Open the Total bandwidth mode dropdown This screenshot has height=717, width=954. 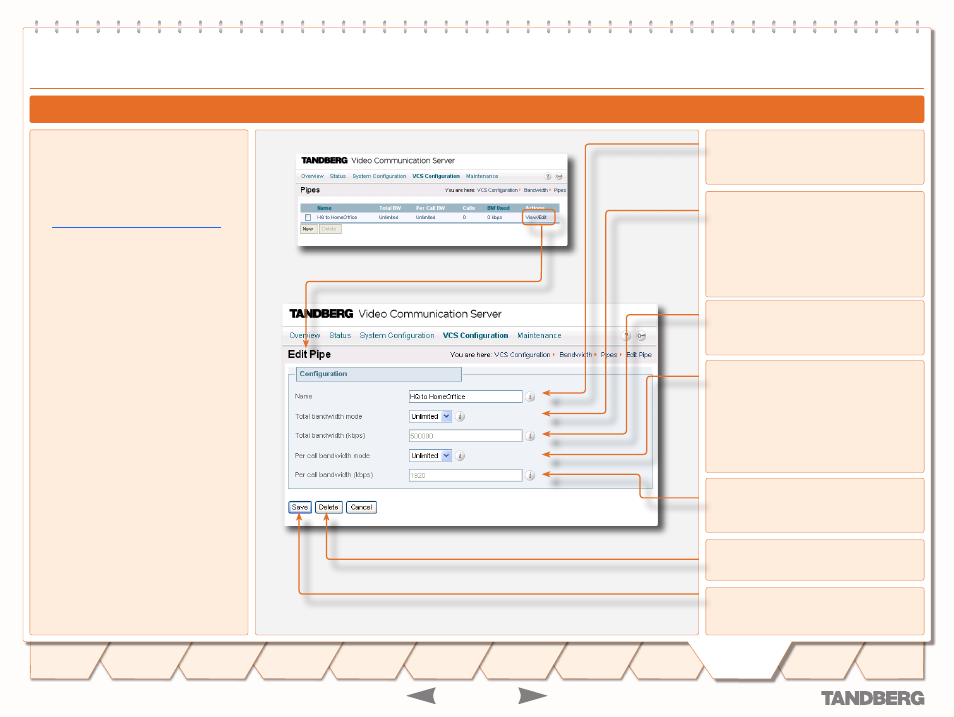tap(430, 417)
